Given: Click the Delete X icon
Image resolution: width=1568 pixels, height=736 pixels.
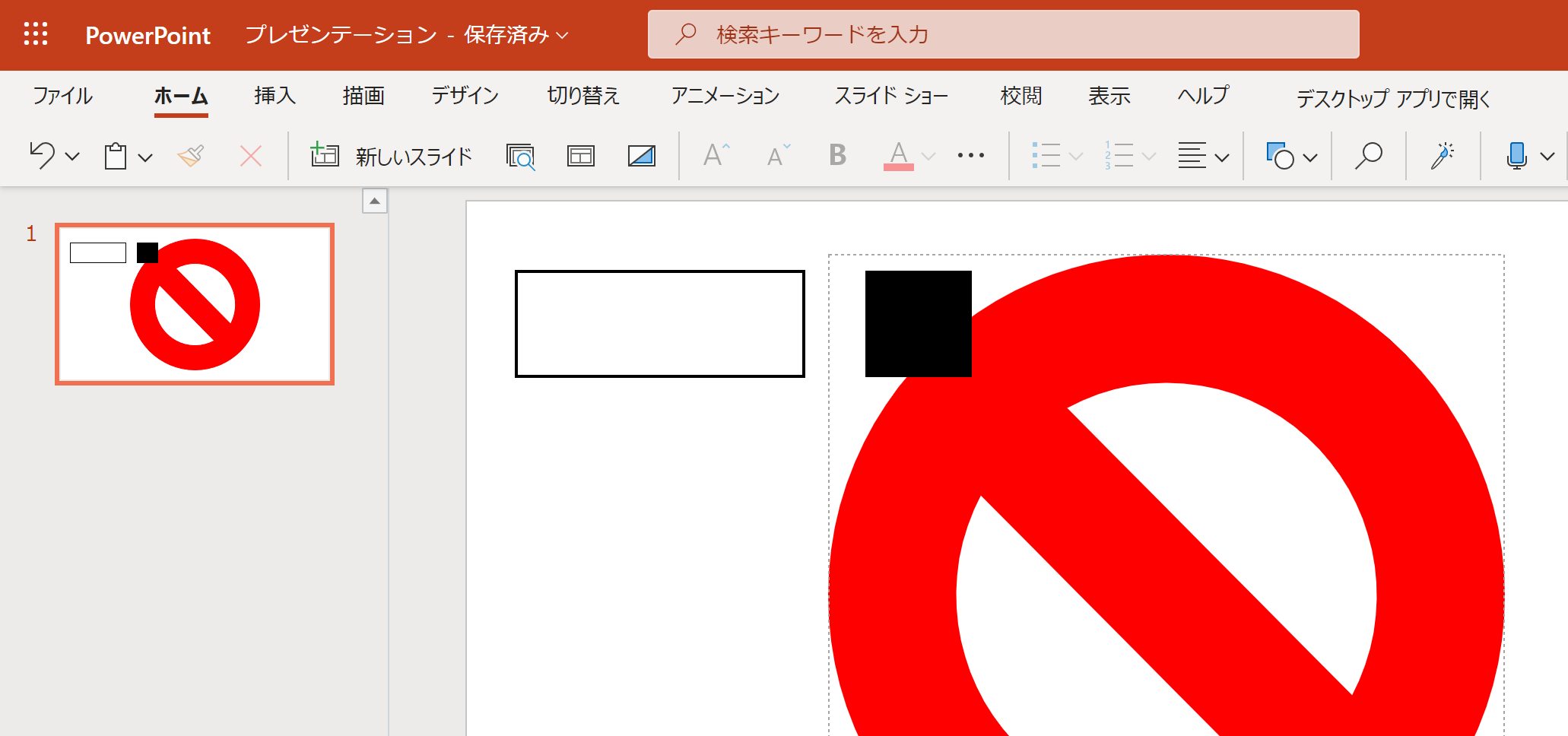Looking at the screenshot, I should click(x=251, y=156).
